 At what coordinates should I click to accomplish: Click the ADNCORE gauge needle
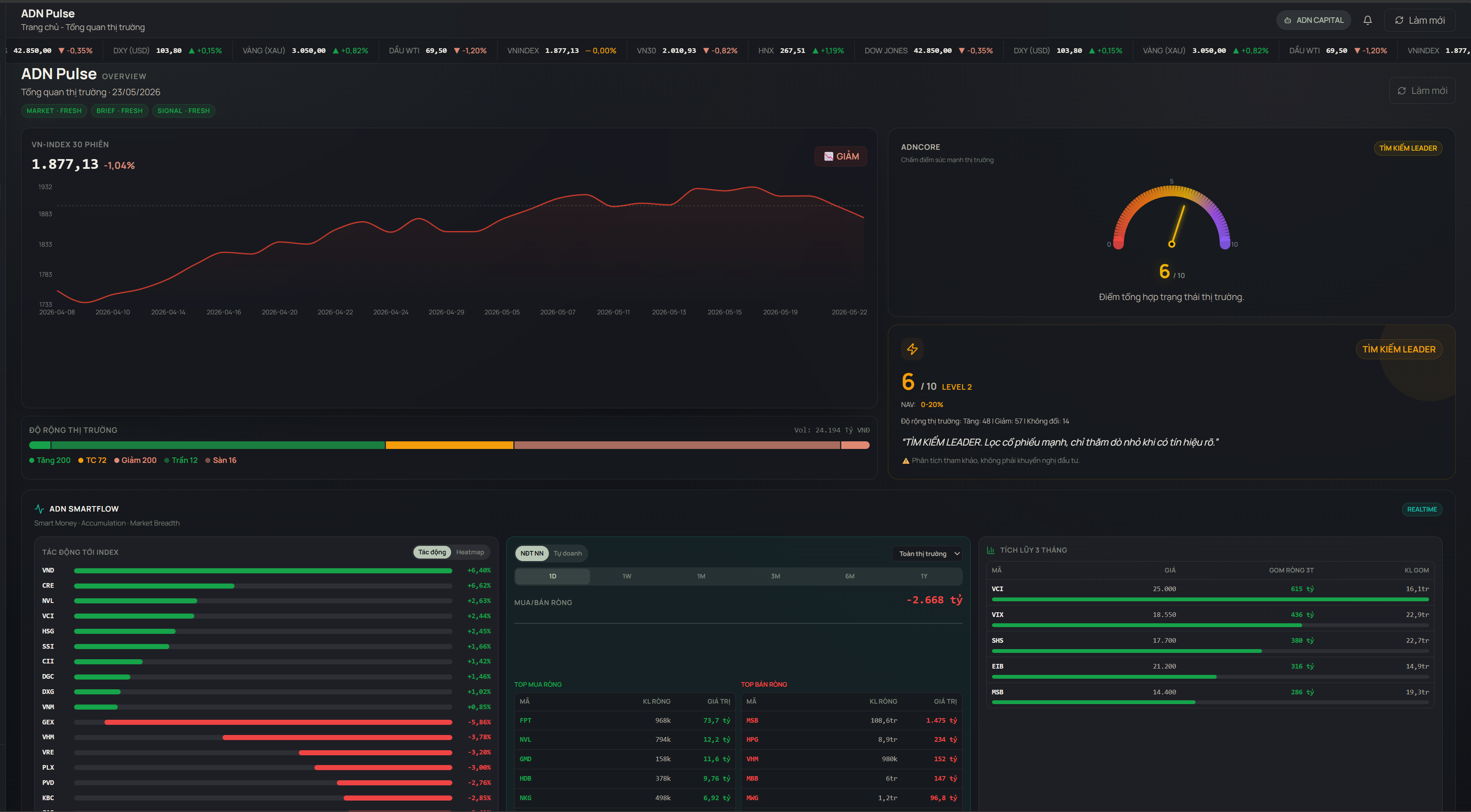point(1177,225)
